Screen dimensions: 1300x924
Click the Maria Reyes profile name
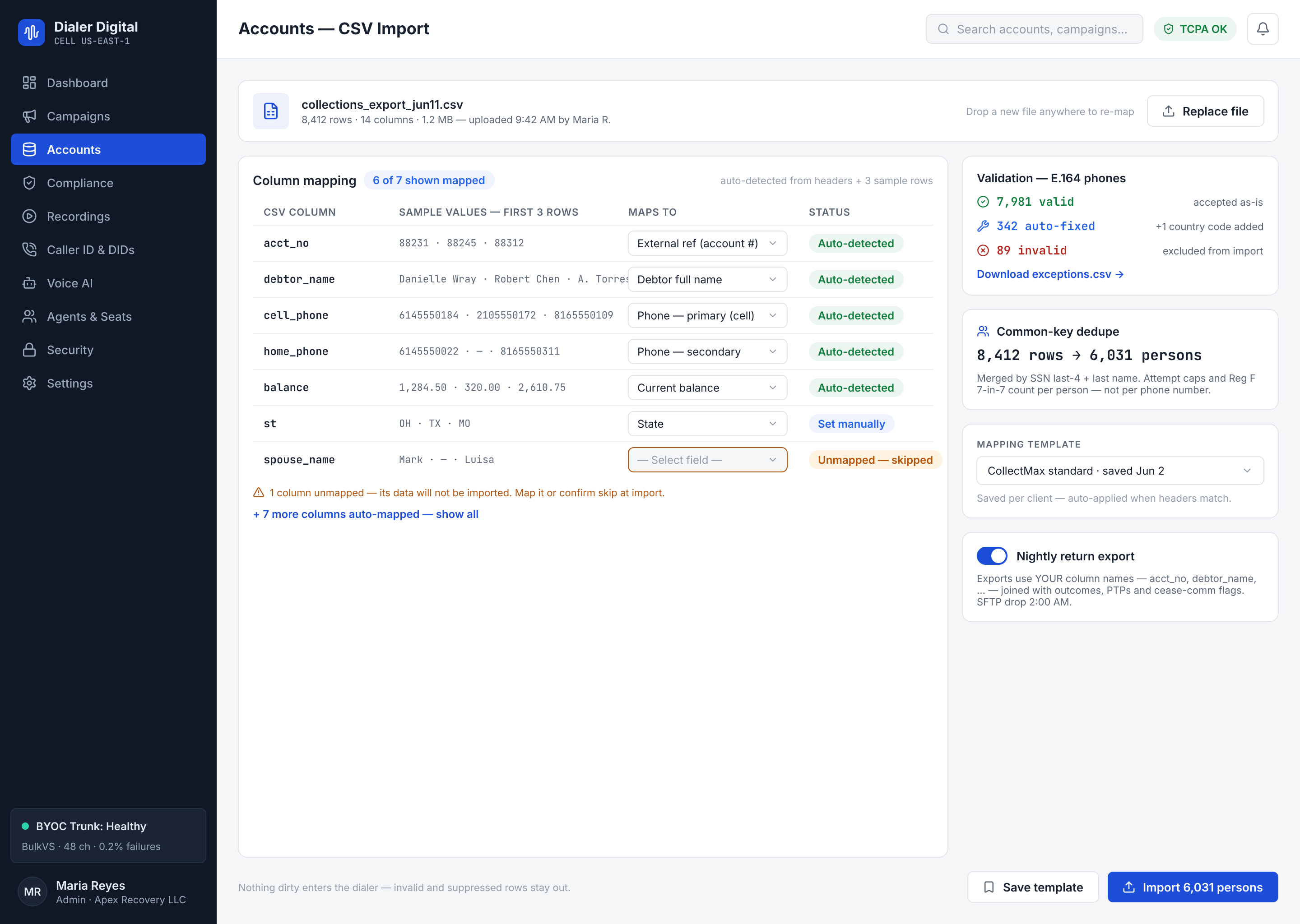pos(90,885)
